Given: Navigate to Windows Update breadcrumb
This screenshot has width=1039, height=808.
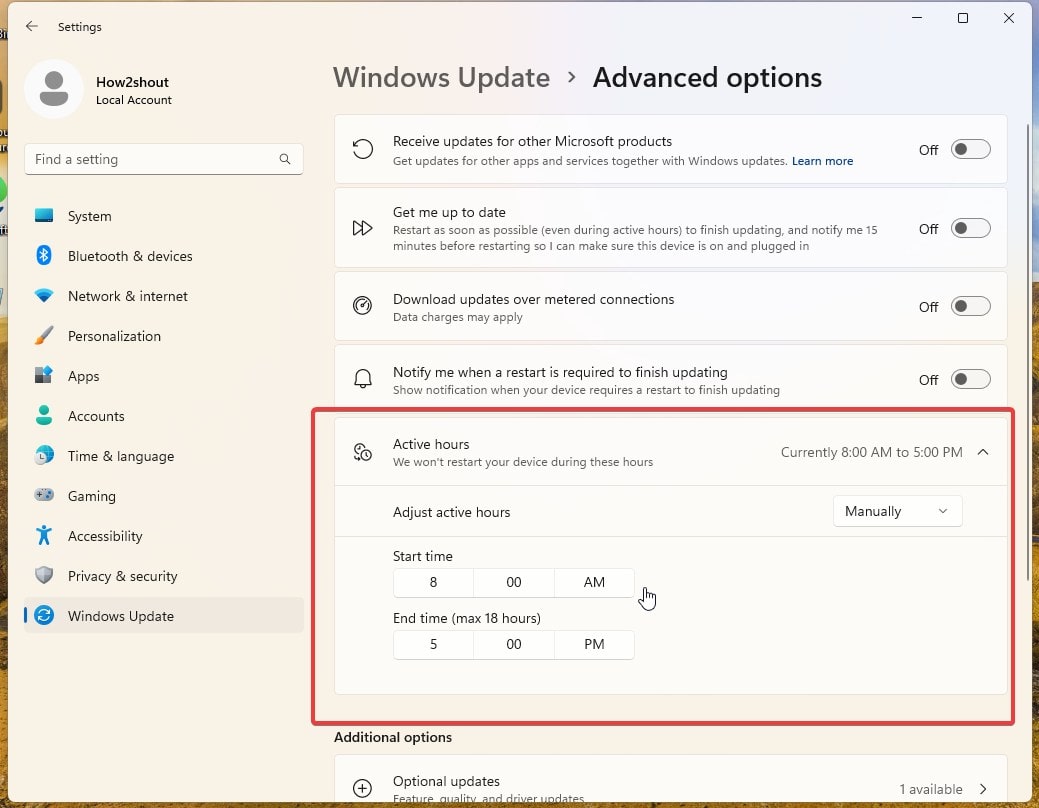Looking at the screenshot, I should (441, 78).
